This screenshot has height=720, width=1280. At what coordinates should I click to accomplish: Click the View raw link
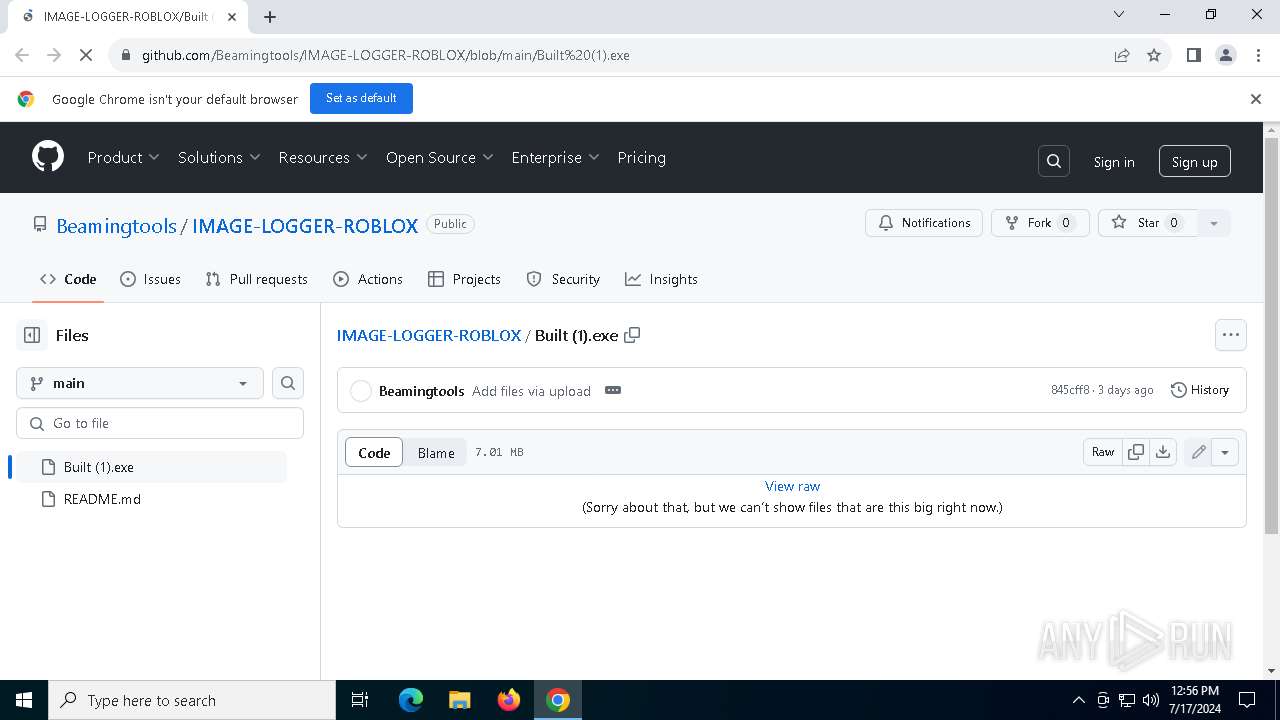(792, 486)
